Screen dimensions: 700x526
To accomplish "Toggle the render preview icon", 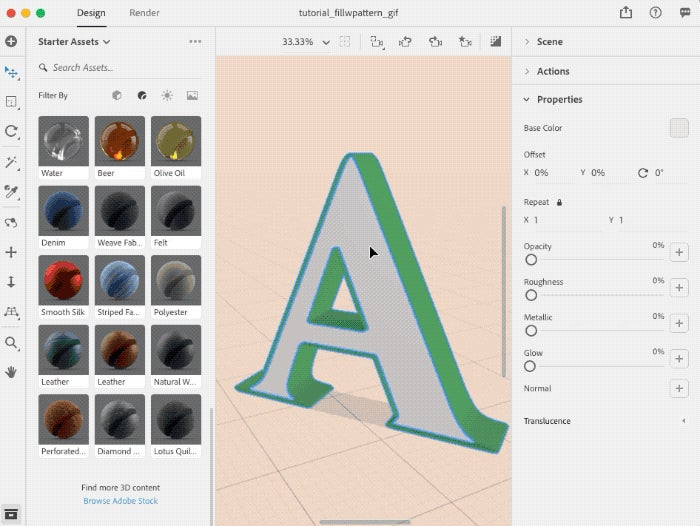I will pyautogui.click(x=496, y=42).
